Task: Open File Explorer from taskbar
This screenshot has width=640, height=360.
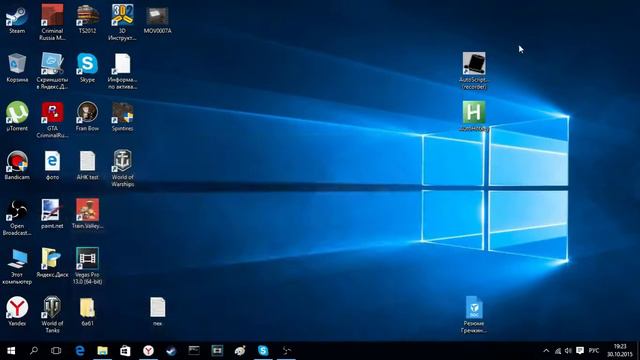Action: click(102, 351)
